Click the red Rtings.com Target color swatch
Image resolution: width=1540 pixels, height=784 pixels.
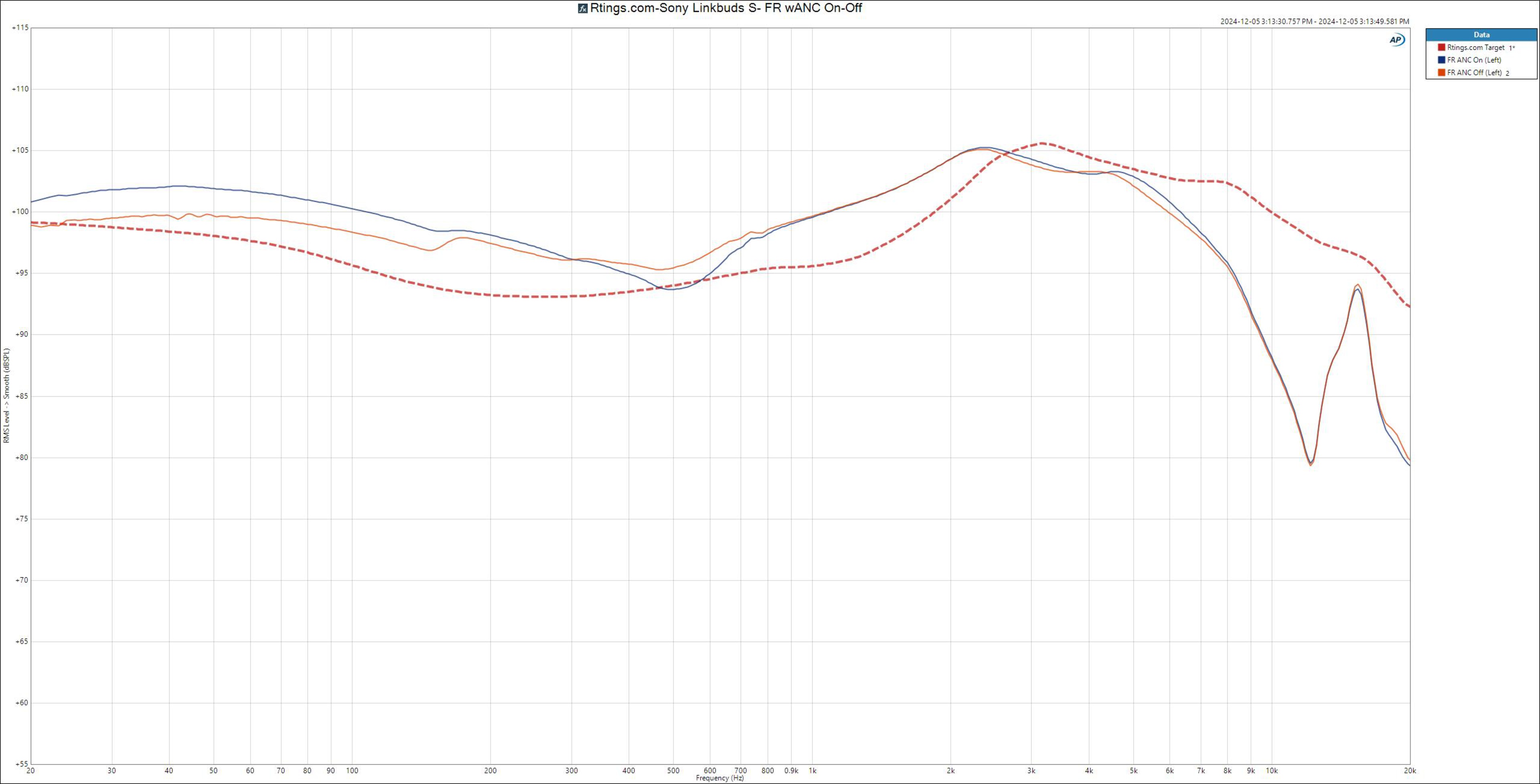[x=1441, y=47]
